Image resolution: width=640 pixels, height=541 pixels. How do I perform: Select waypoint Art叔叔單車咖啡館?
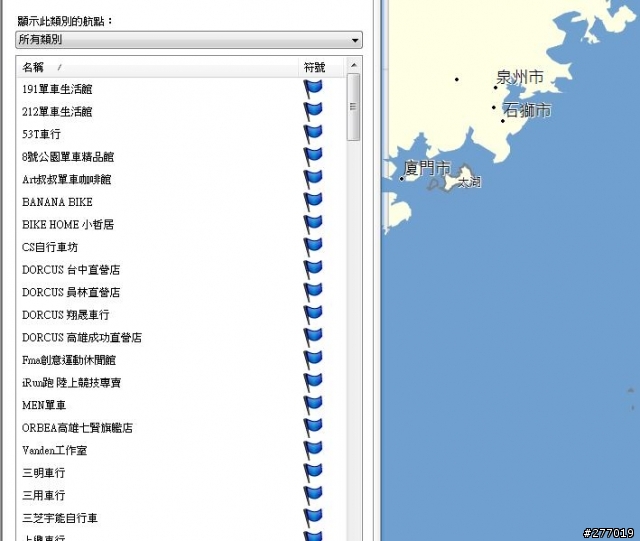click(67, 179)
